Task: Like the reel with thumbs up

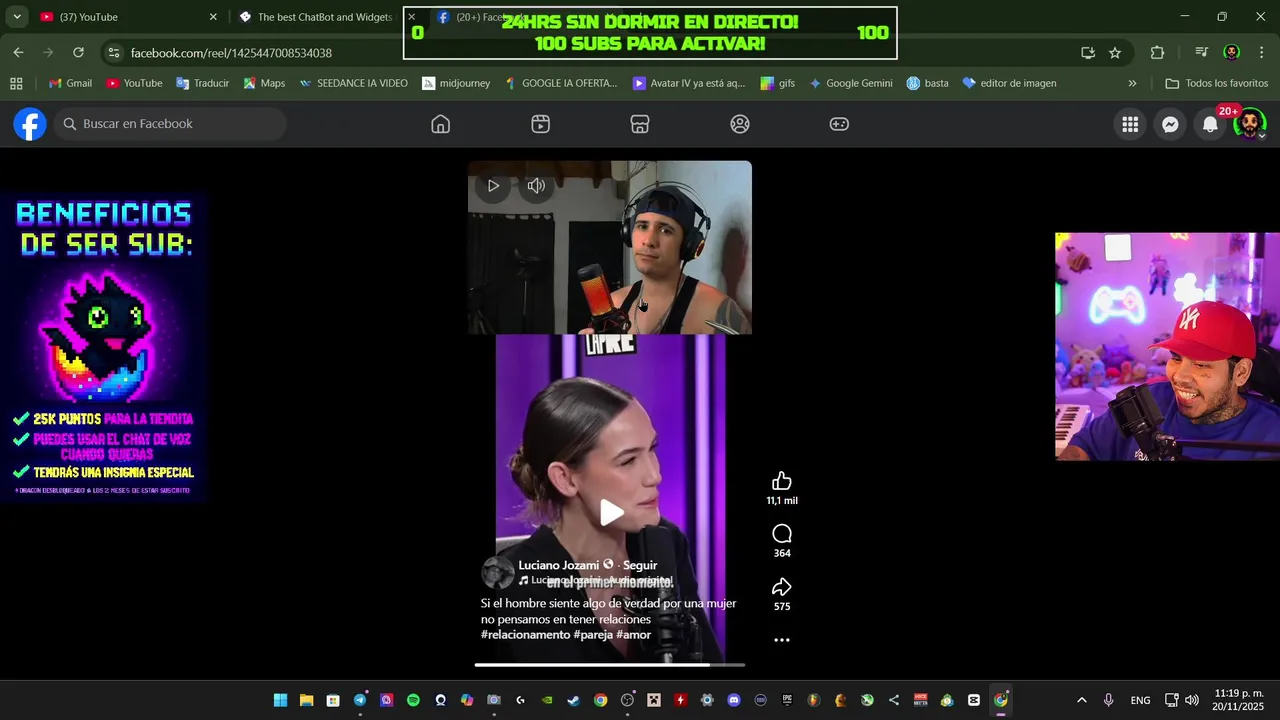Action: [x=782, y=481]
